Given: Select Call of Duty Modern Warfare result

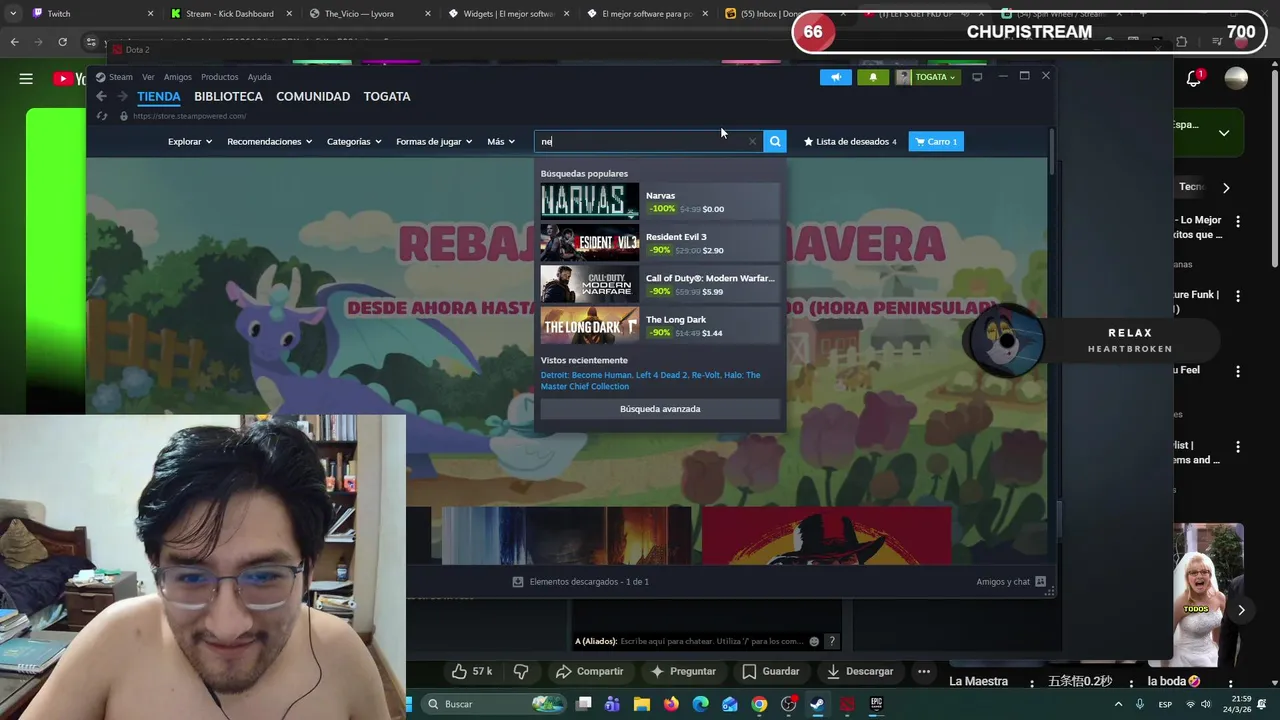Looking at the screenshot, I should coord(660,284).
